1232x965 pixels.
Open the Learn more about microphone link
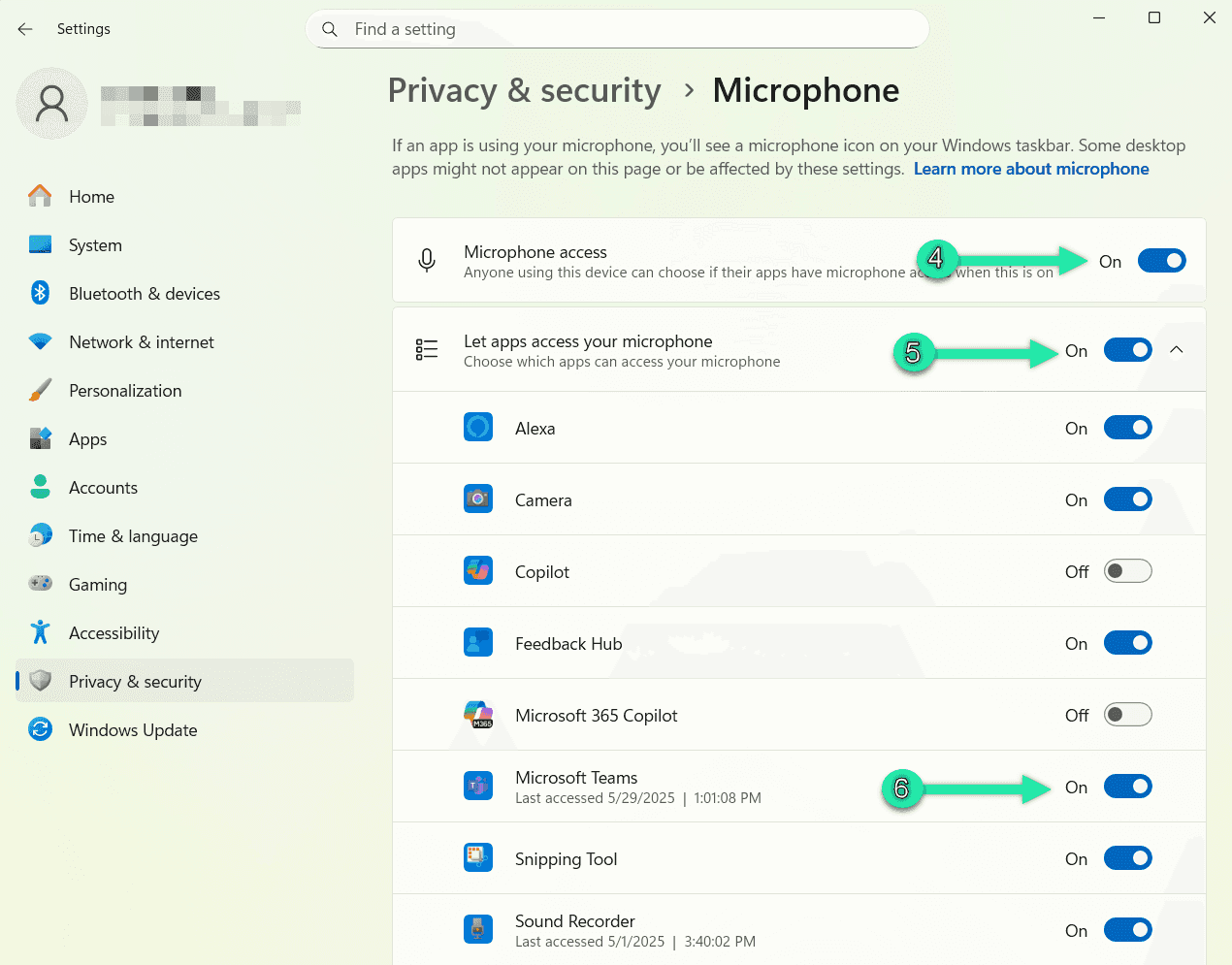coord(1031,168)
